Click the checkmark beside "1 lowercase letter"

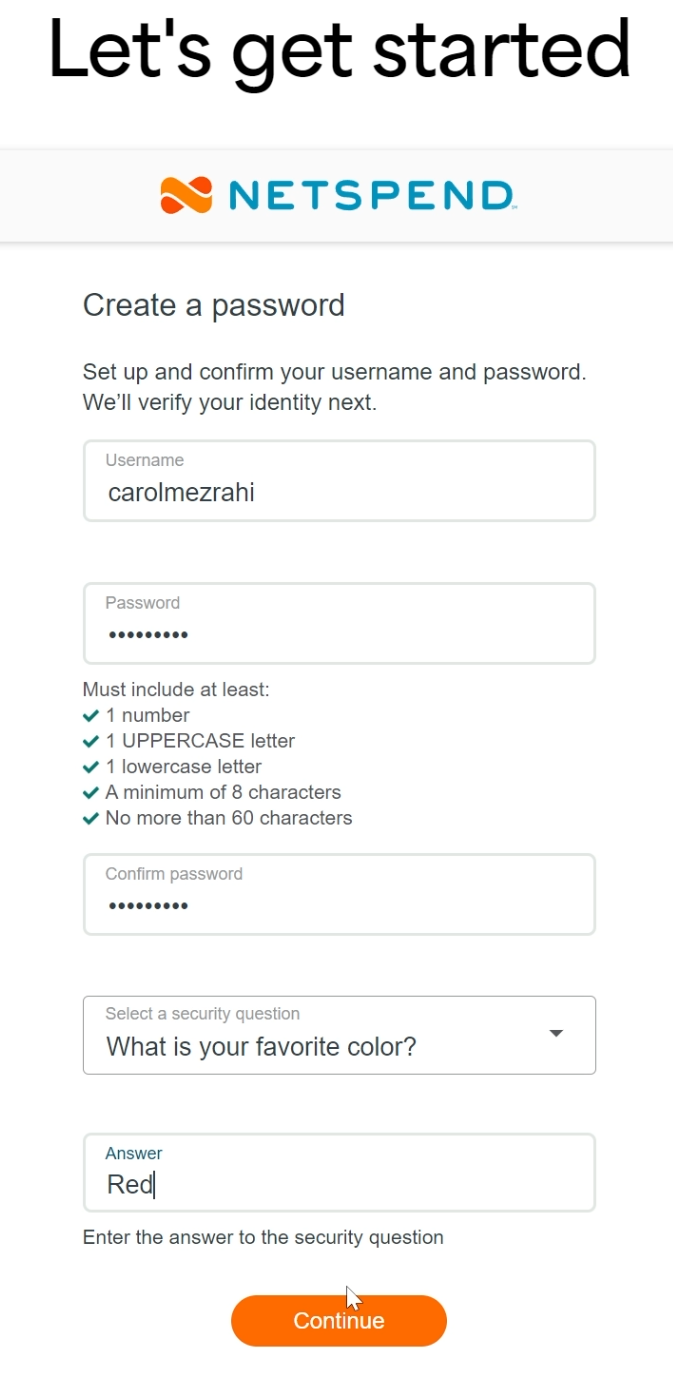pos(91,767)
